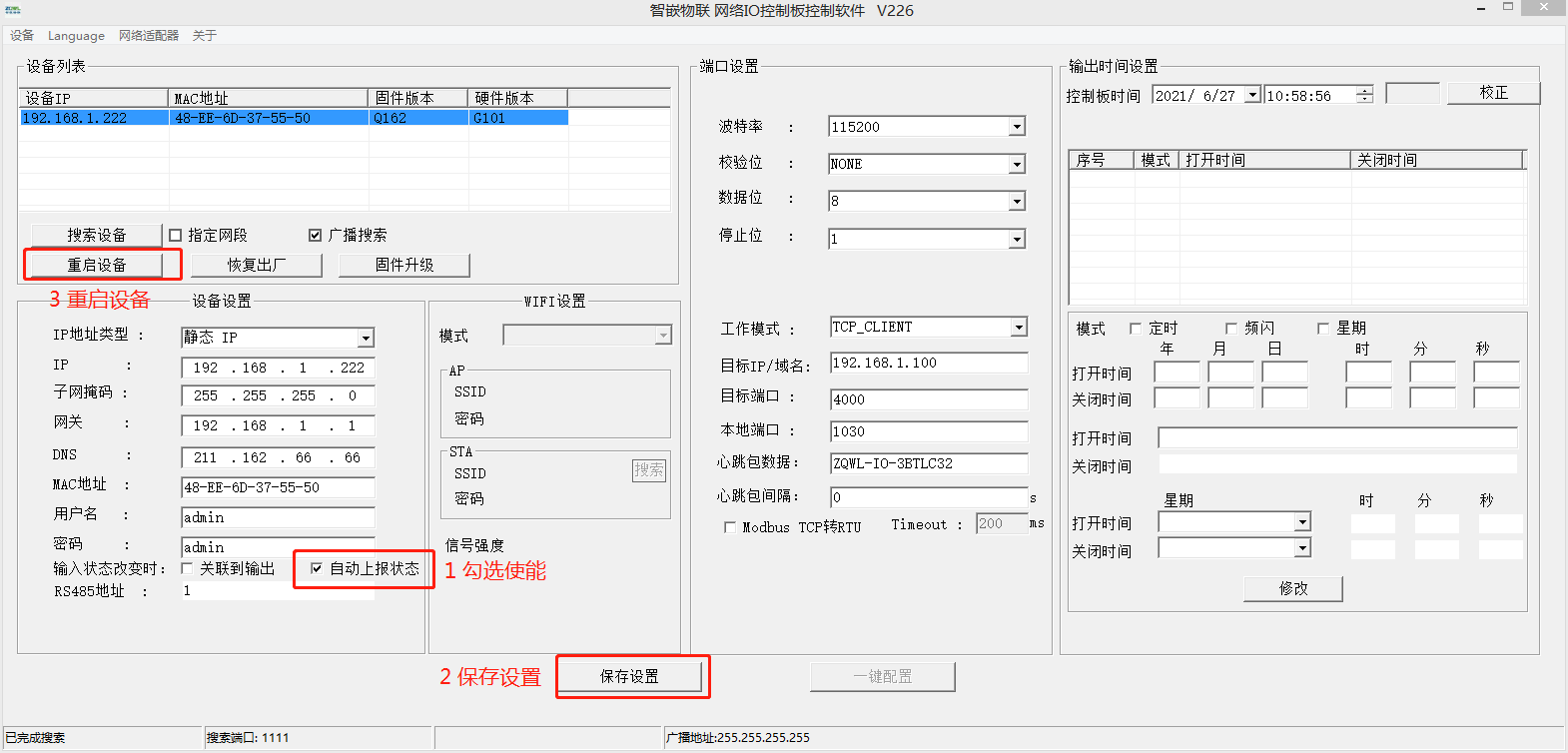Check the 星期 mode checkbox
Viewport: 1568px width, 753px height.
[x=1323, y=329]
